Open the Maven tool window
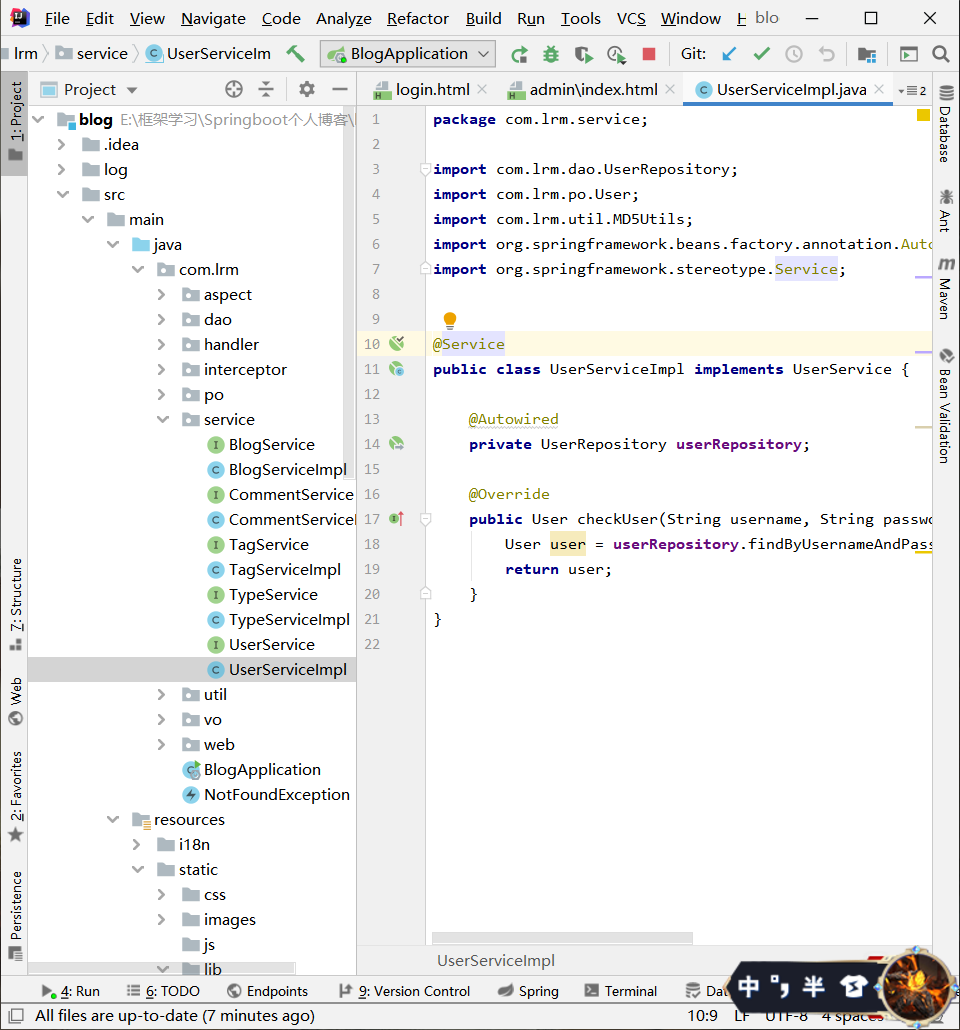This screenshot has height=1030, width=960. click(946, 288)
